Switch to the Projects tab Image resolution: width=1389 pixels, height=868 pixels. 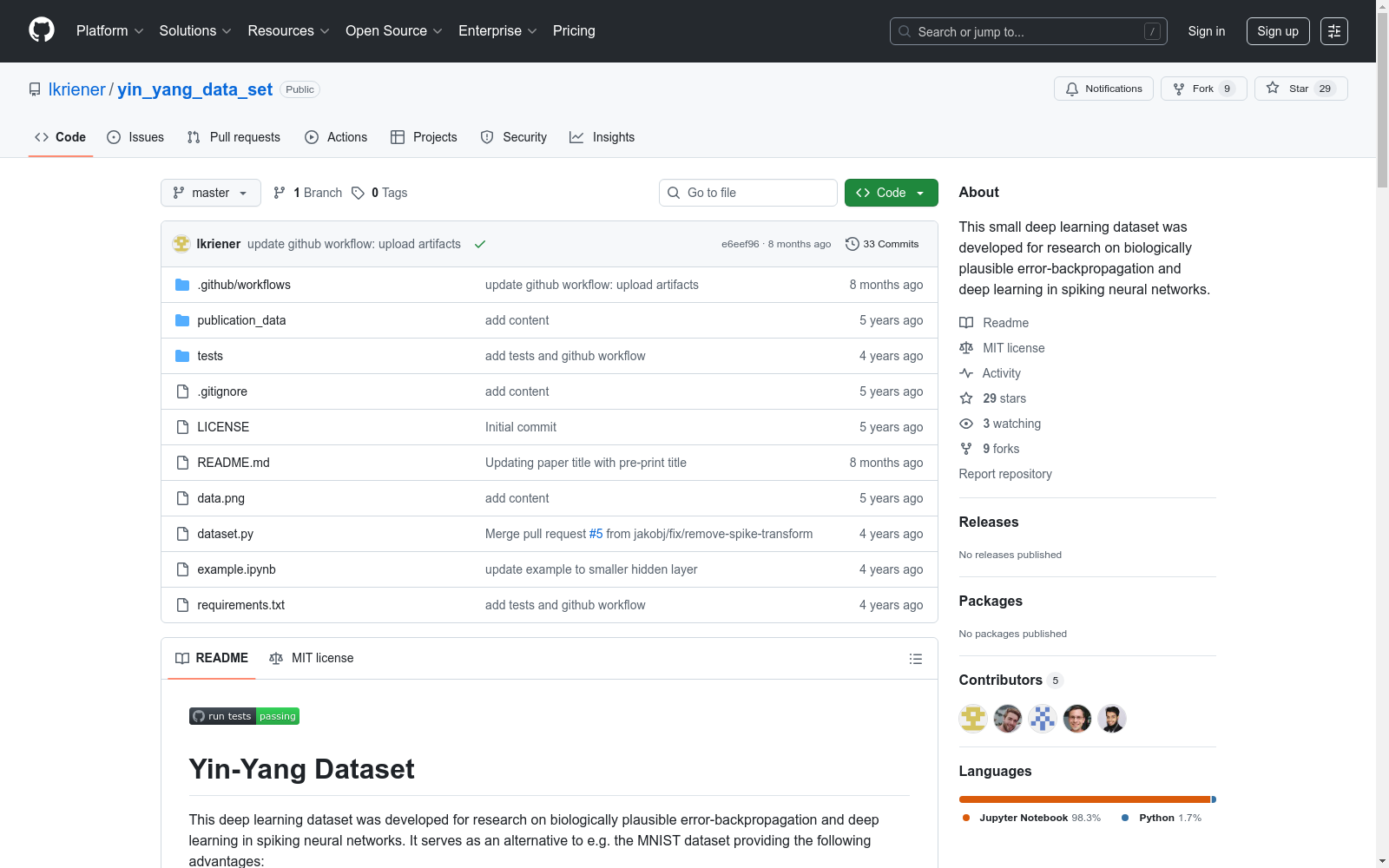[424, 137]
